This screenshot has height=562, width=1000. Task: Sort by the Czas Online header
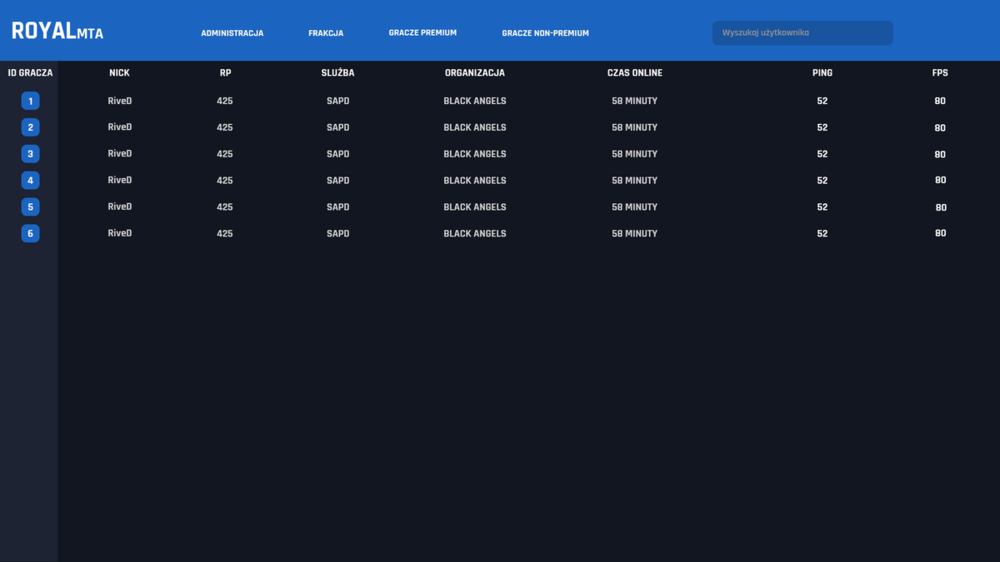point(635,73)
